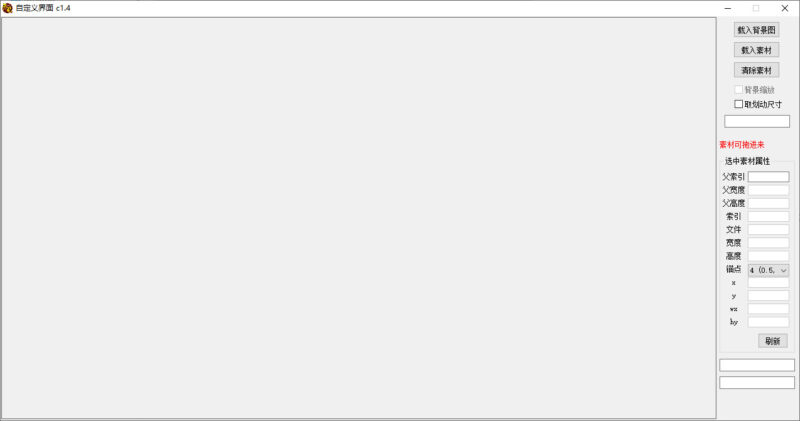Enable the 取划动尺寸 checkbox
This screenshot has height=421, width=800.
click(x=738, y=104)
